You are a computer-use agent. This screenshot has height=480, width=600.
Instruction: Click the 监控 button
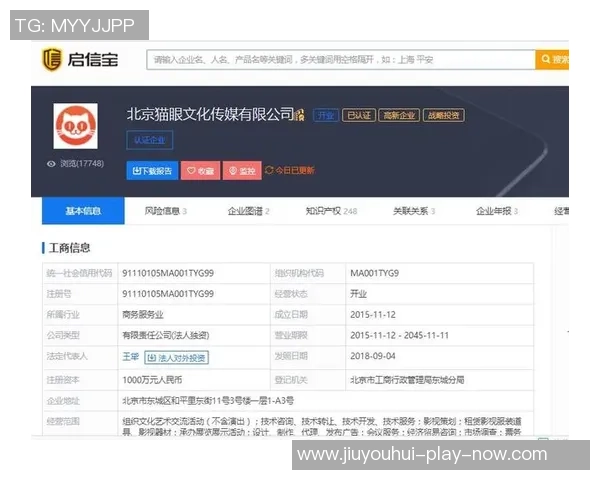242,171
